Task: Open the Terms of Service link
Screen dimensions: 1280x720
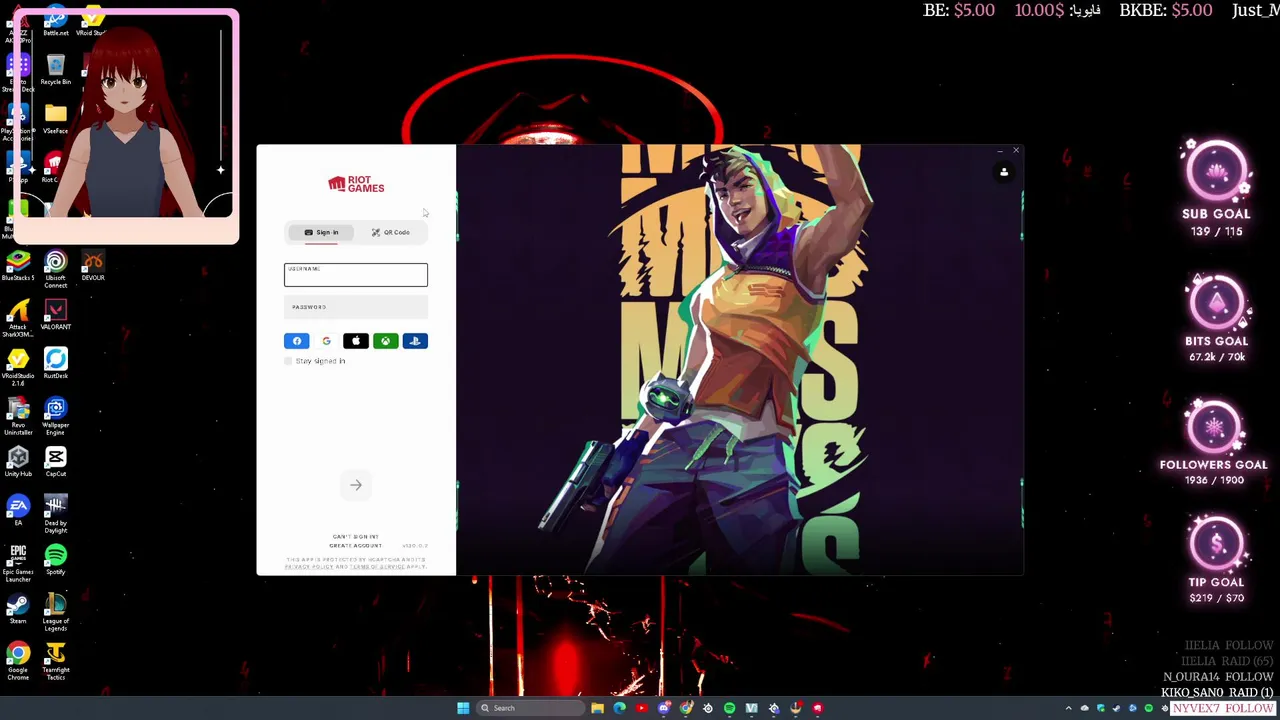Action: (377, 567)
